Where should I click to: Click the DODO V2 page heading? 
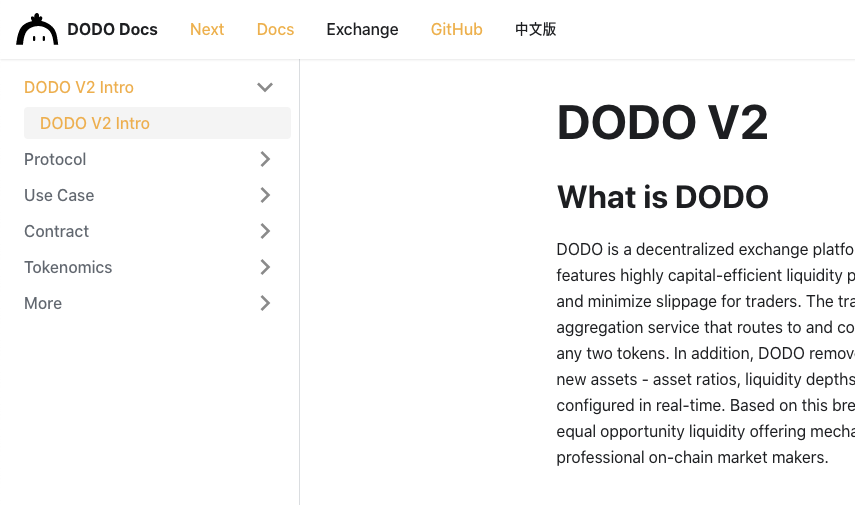point(662,122)
